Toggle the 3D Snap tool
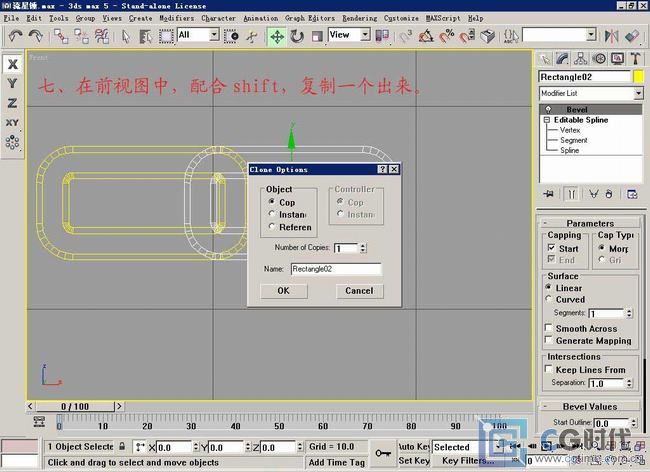This screenshot has width=650, height=472. coord(406,36)
